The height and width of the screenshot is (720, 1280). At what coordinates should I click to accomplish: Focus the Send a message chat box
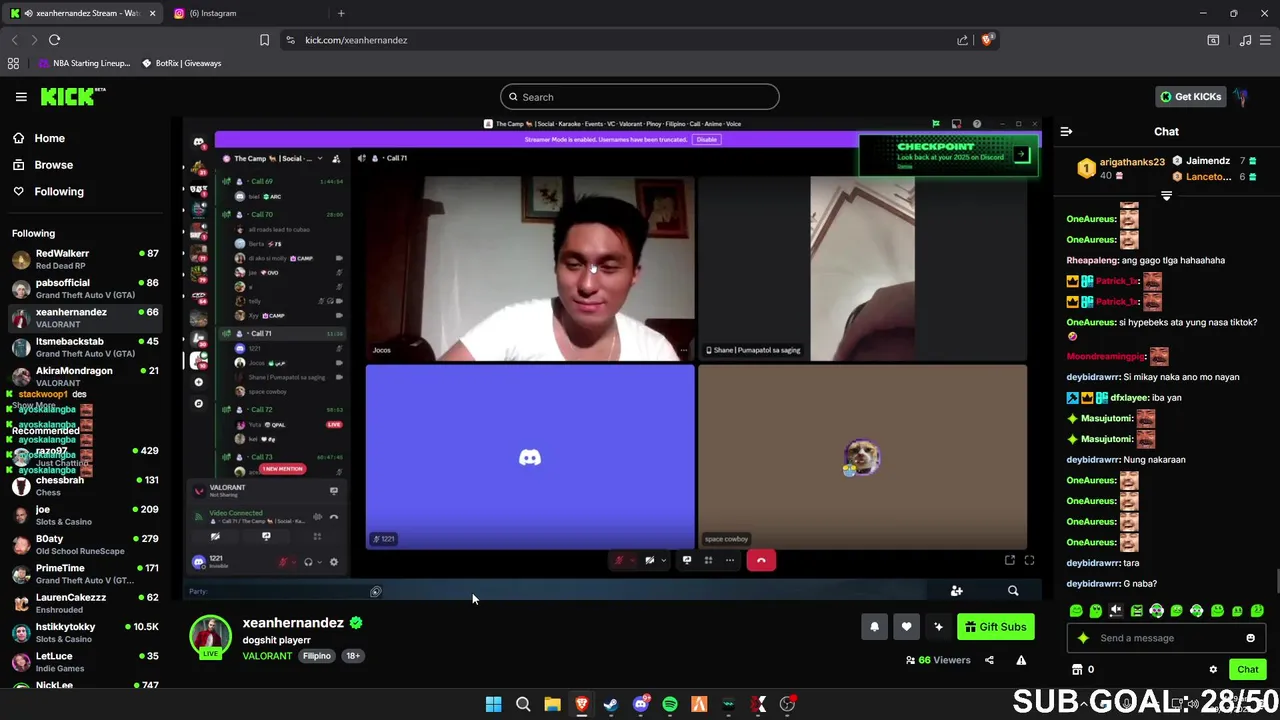tap(1168, 638)
